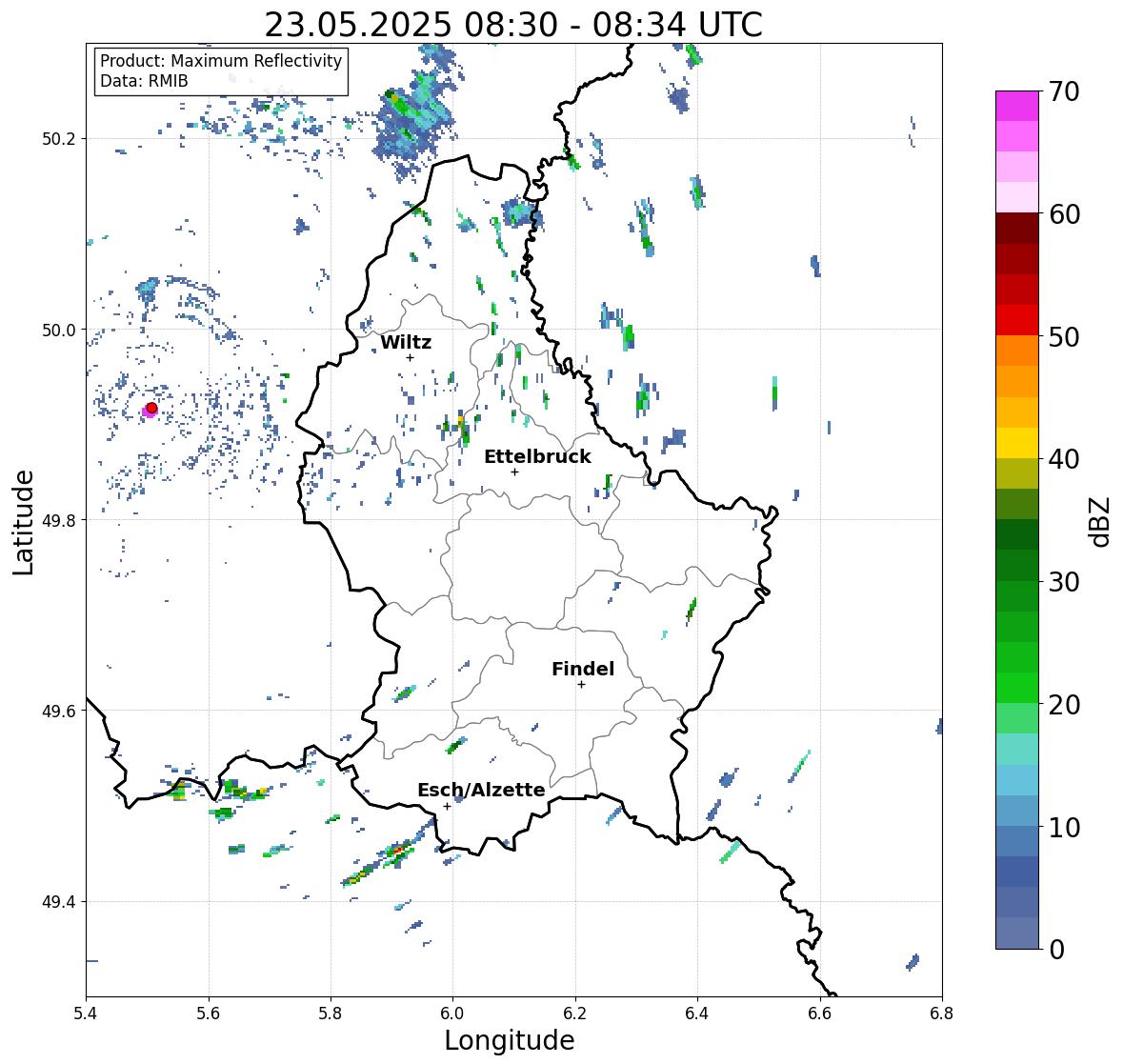Click the 40 tick on the colorbar
The image size is (1123, 1064).
click(x=1064, y=459)
